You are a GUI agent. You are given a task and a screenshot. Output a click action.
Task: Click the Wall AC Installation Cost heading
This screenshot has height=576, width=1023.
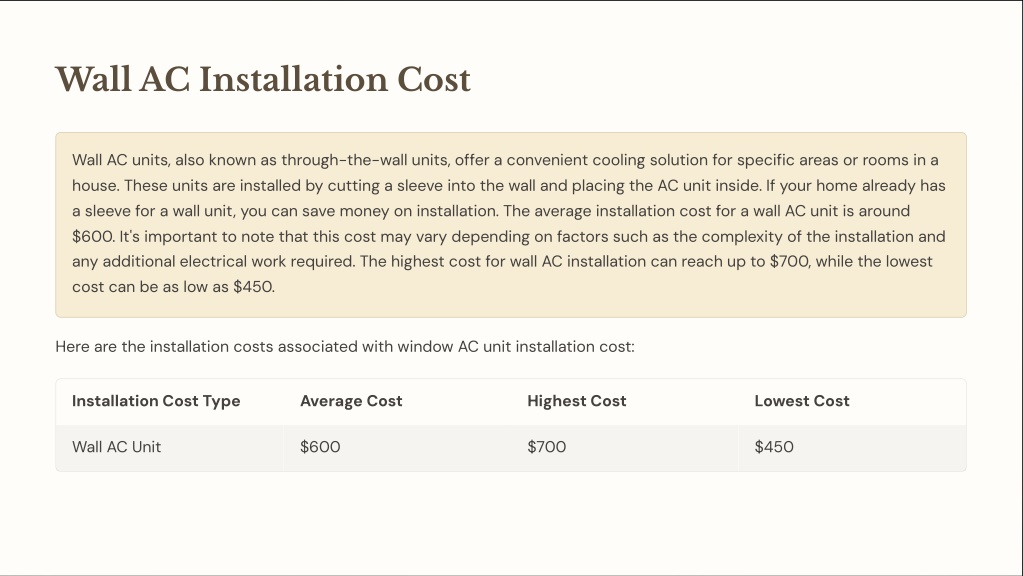click(x=262, y=80)
